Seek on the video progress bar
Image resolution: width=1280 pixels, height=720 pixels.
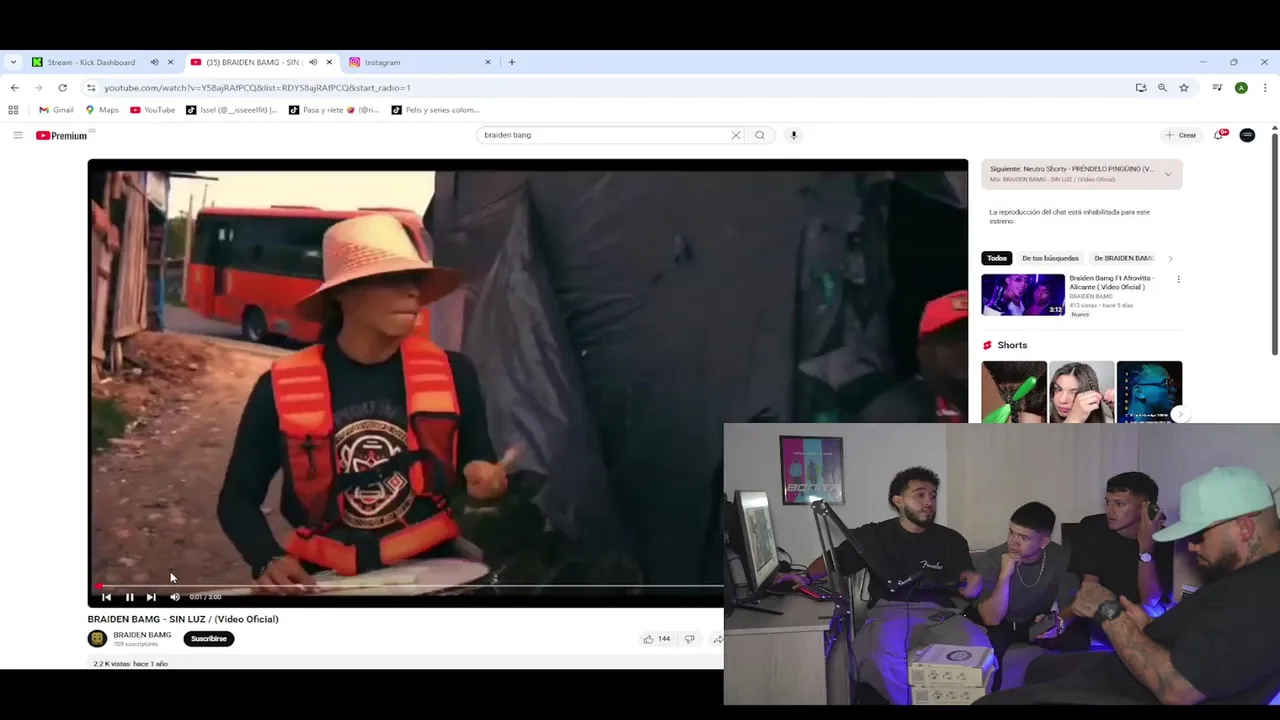[x=410, y=586]
